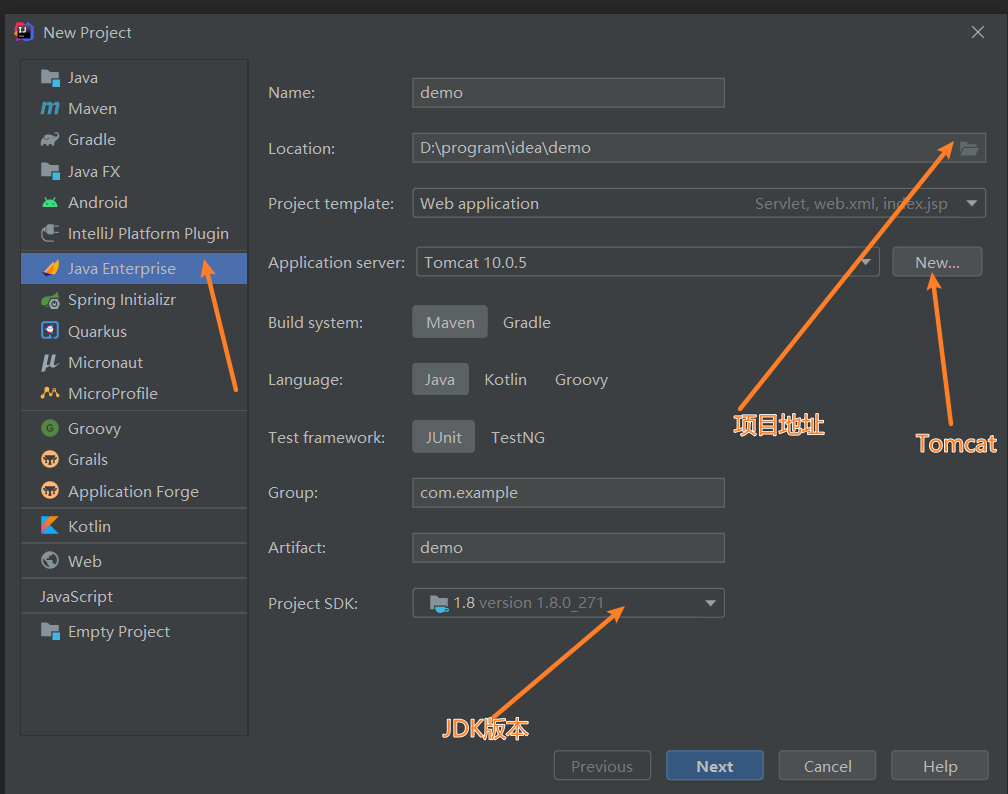The height and width of the screenshot is (794, 1008).
Task: Click the Grails icon
Action: (x=50, y=460)
